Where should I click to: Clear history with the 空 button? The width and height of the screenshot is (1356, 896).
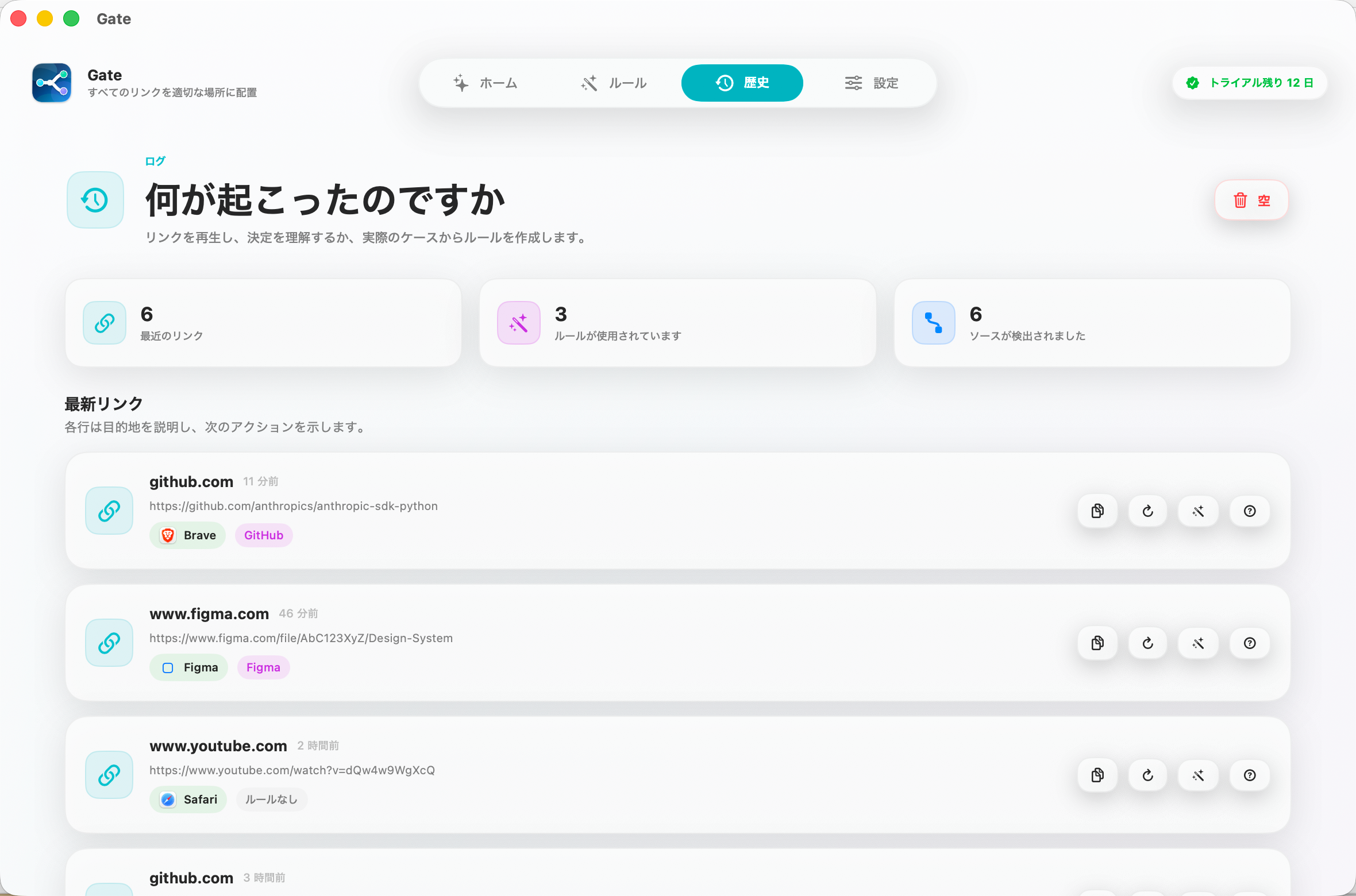click(1251, 200)
